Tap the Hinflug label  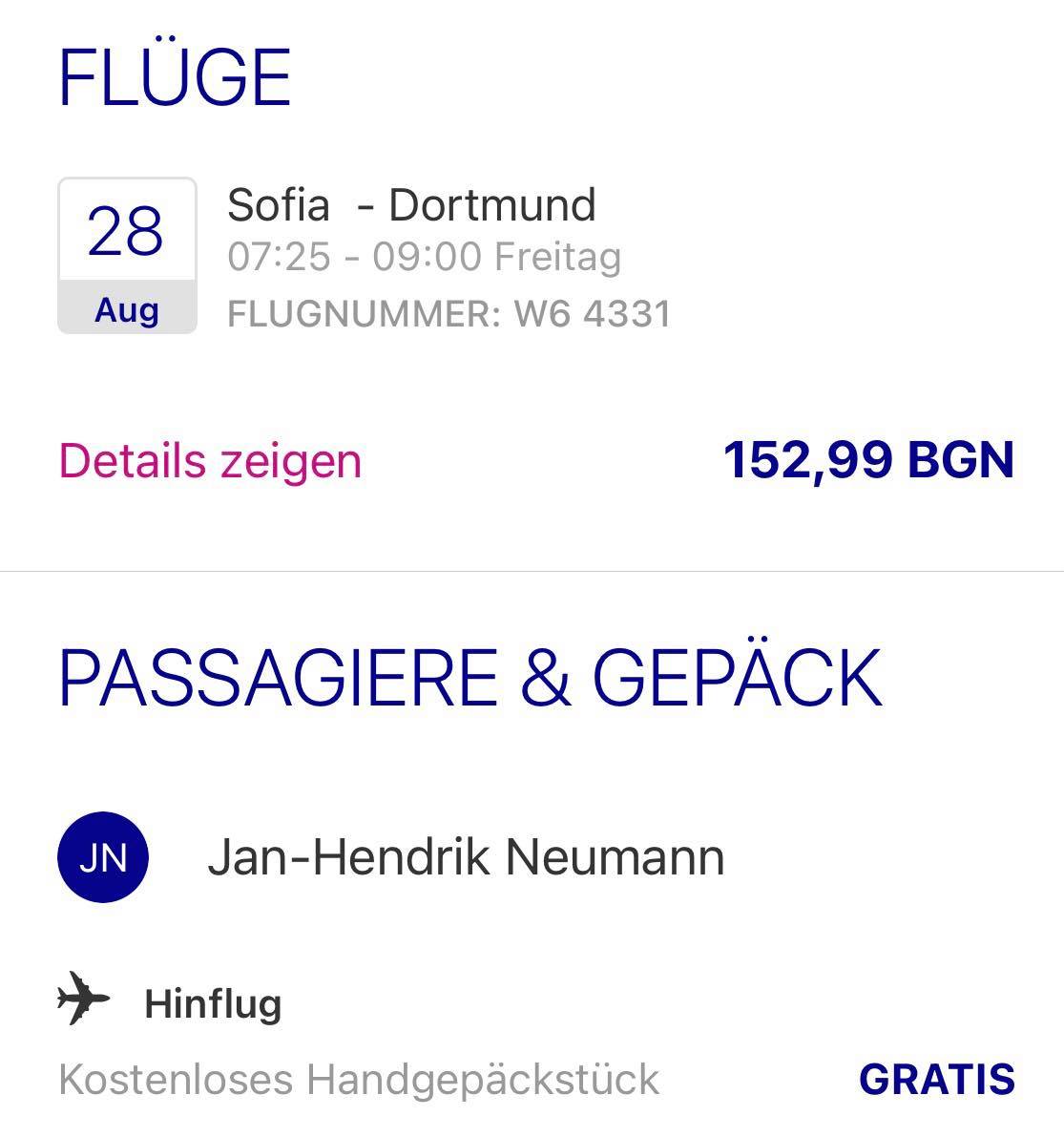coord(213,1004)
